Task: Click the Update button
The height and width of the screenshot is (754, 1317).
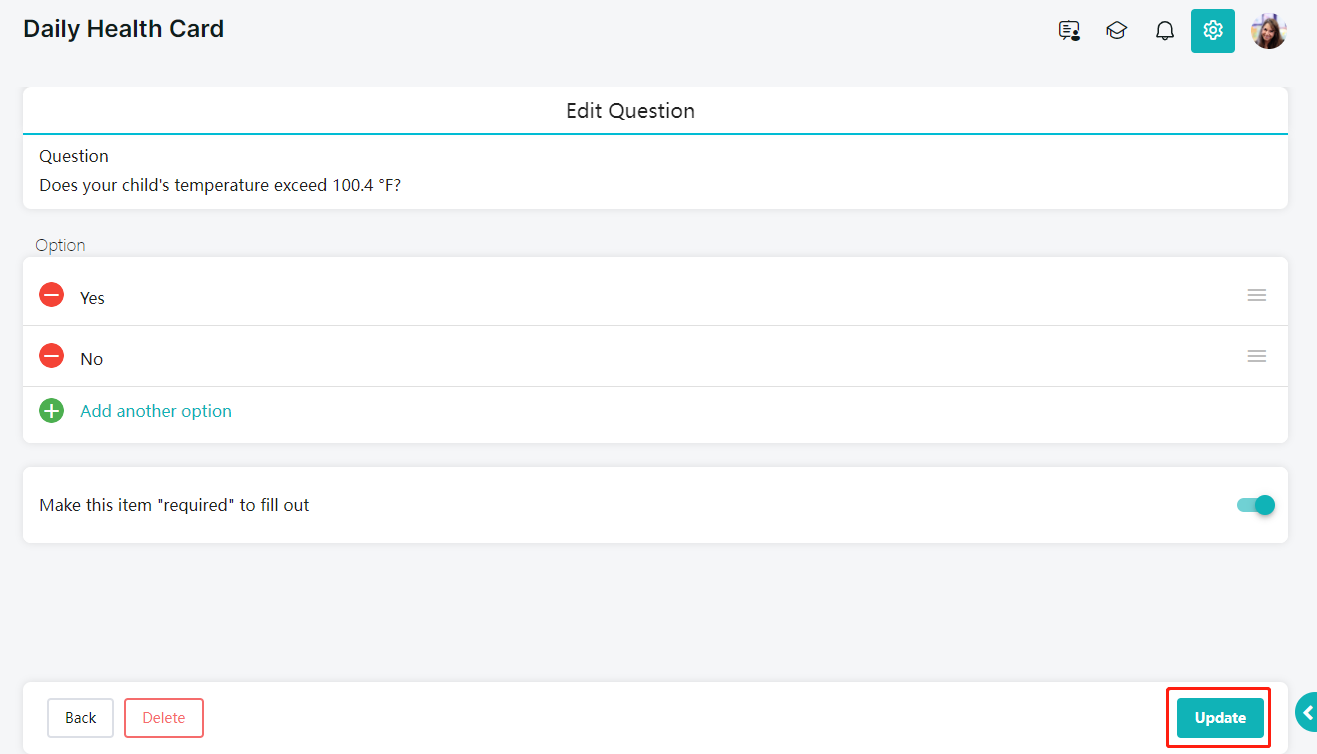Action: click(1220, 718)
